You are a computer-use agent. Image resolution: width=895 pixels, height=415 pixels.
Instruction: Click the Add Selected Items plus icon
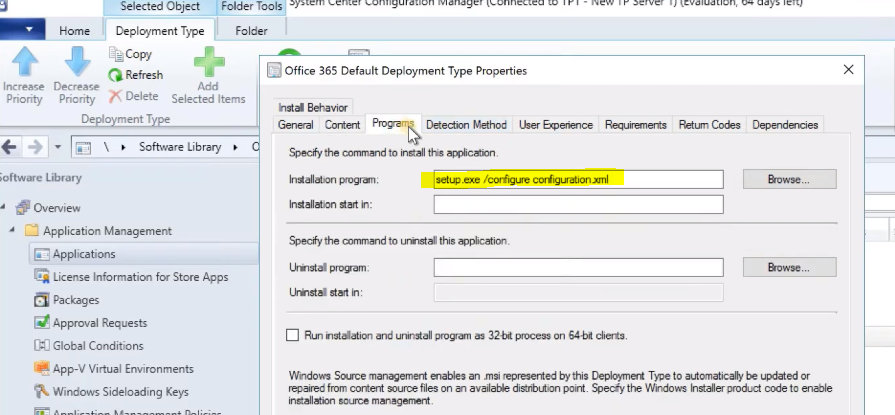pyautogui.click(x=209, y=61)
